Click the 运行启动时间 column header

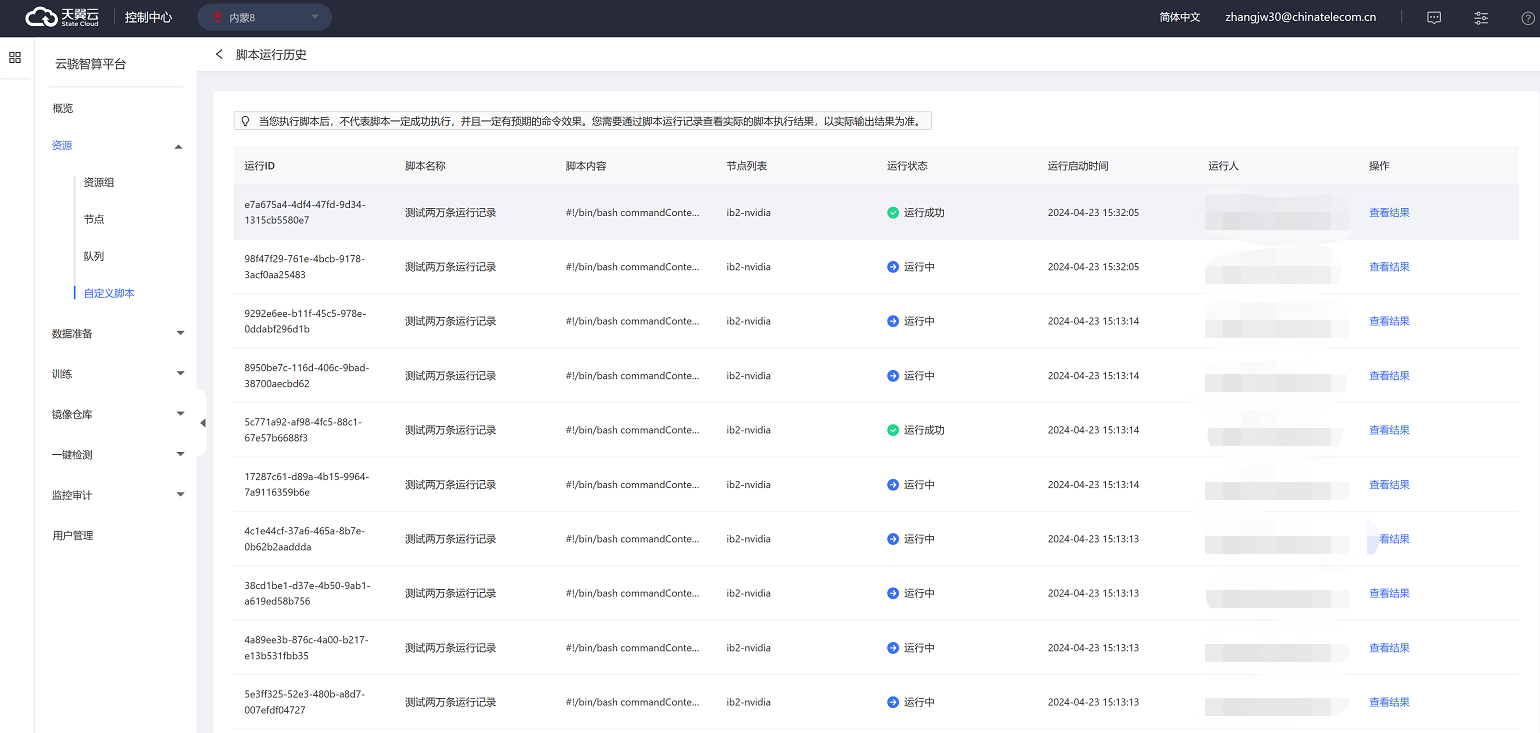(x=1078, y=166)
